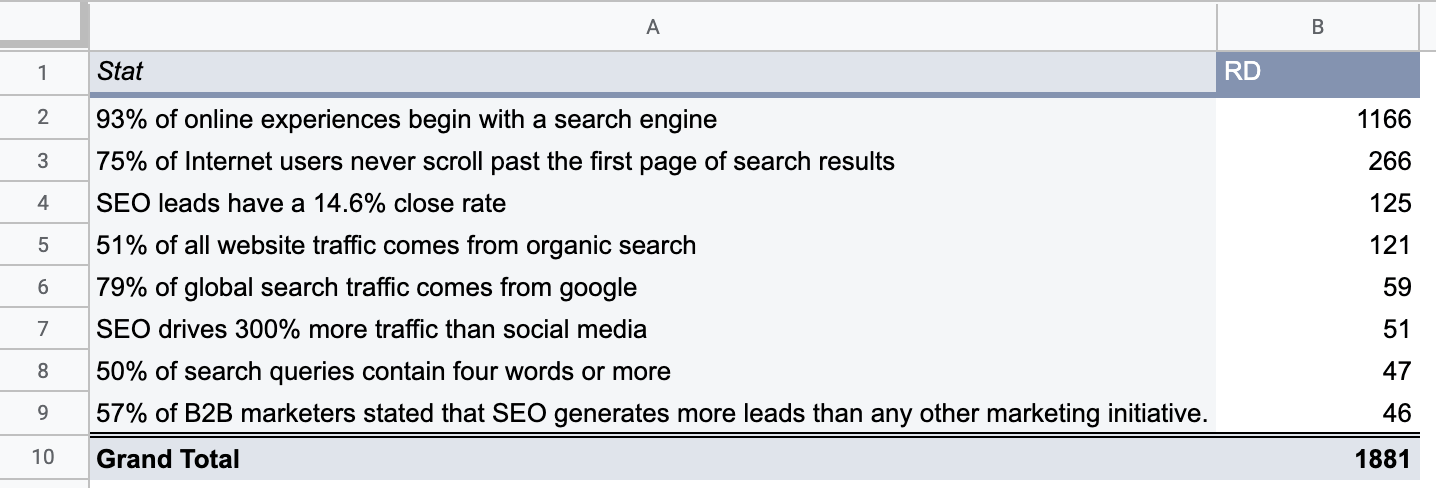This screenshot has width=1436, height=488.
Task: Select '51% of all website traffic' cell
Action: pos(396,246)
